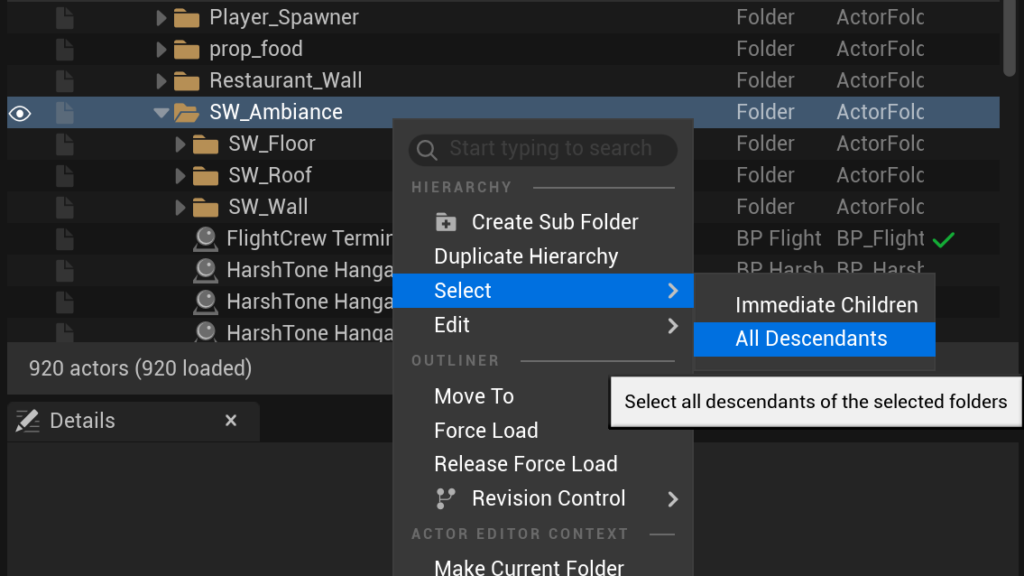Click the Create Sub Folder plus-folder icon
The image size is (1024, 576).
click(x=446, y=222)
